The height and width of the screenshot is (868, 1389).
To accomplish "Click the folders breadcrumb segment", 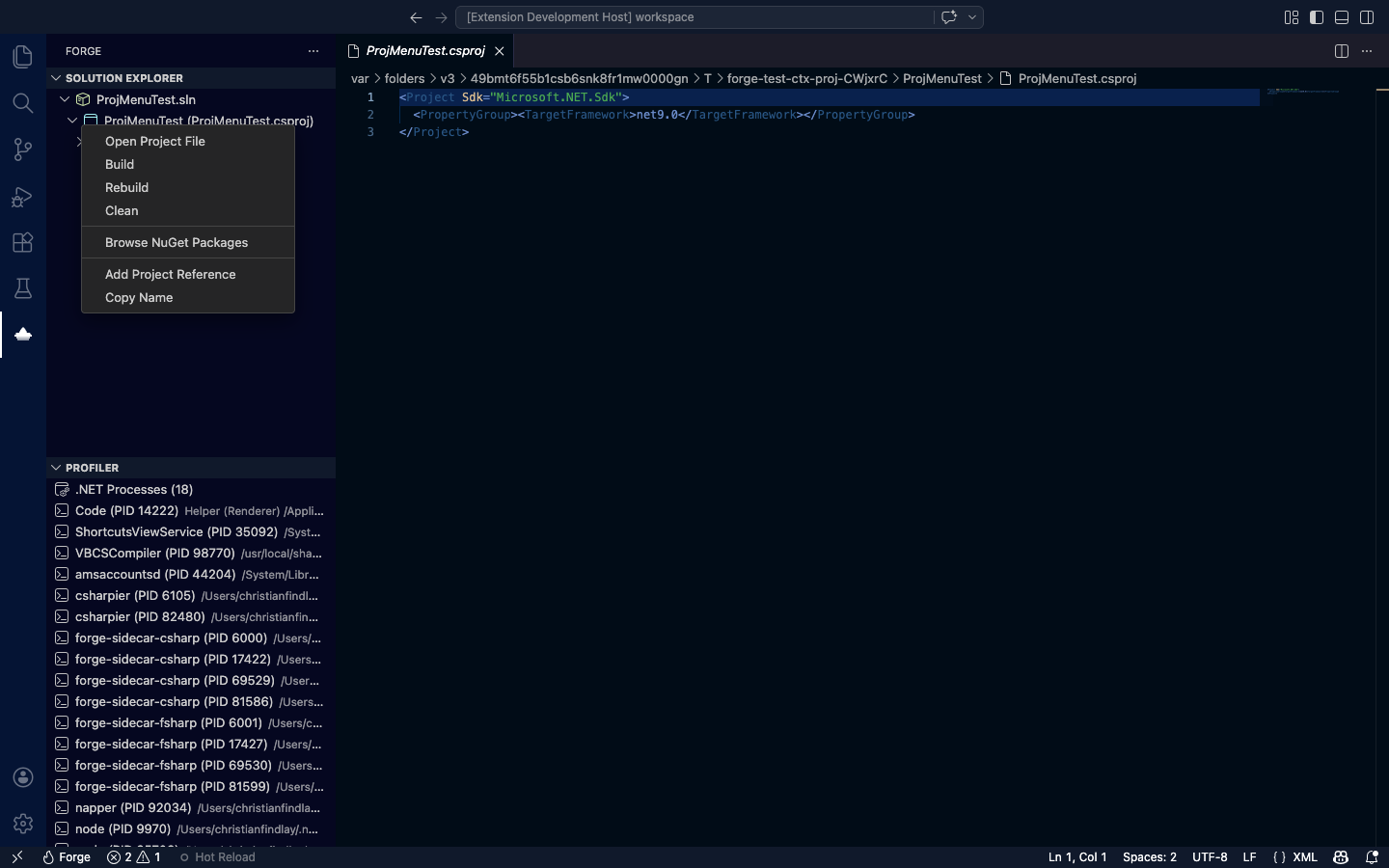I will [x=404, y=79].
